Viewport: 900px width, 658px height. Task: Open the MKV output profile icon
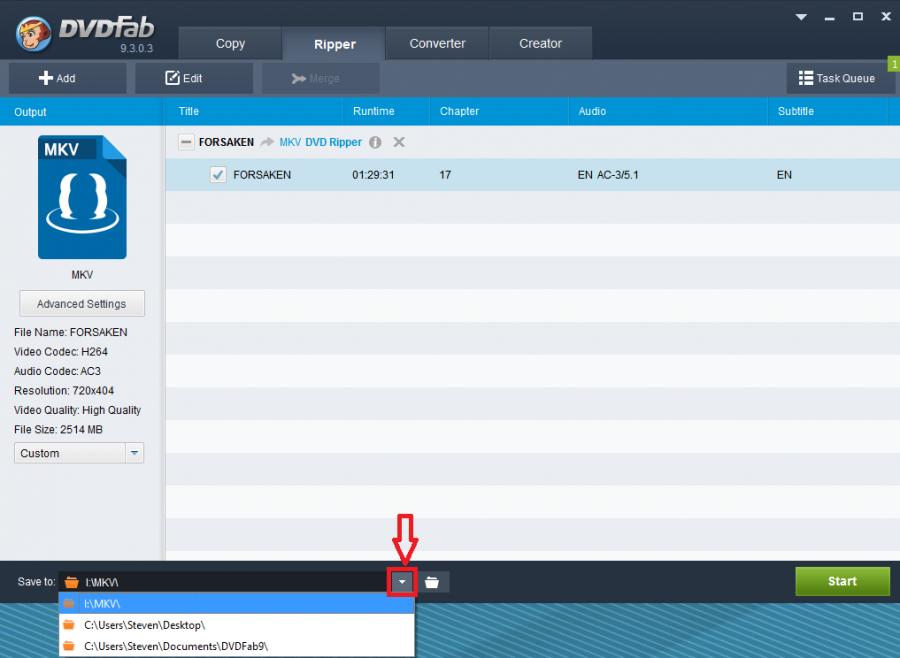point(82,197)
